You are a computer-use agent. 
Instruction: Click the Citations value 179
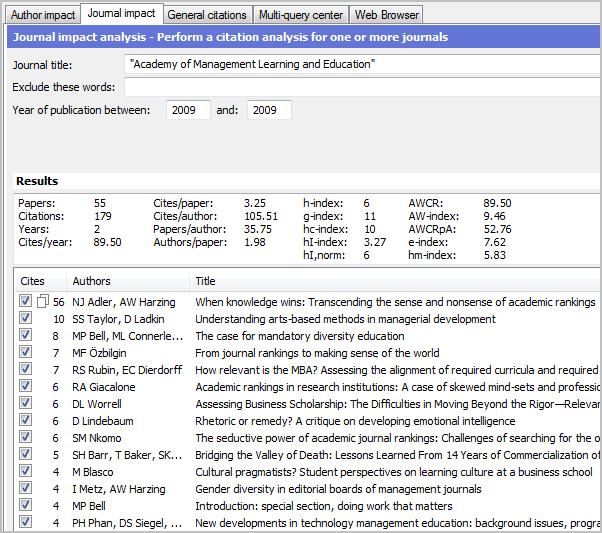103,216
